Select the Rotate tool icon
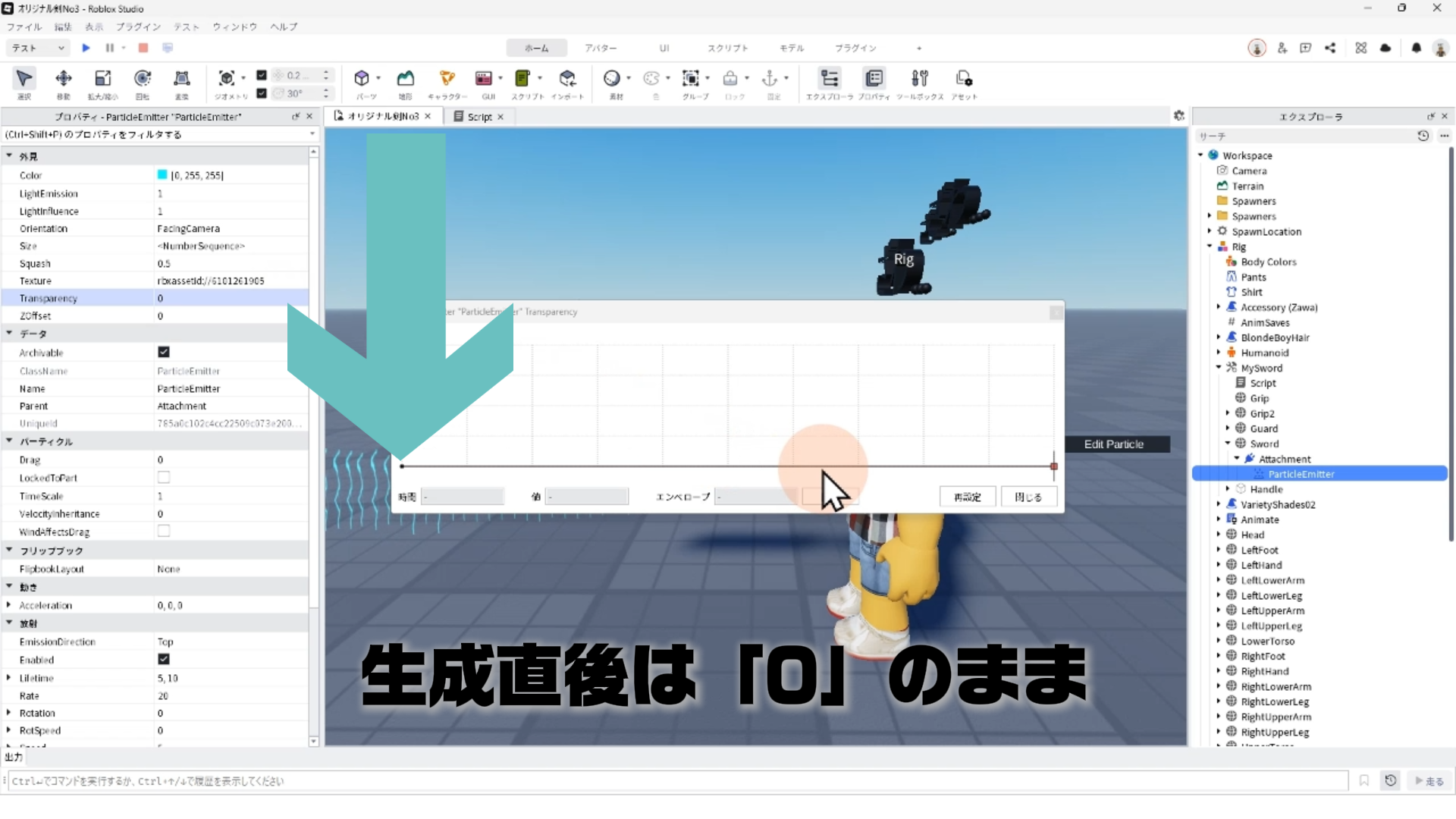The image size is (1456, 819). (x=142, y=79)
